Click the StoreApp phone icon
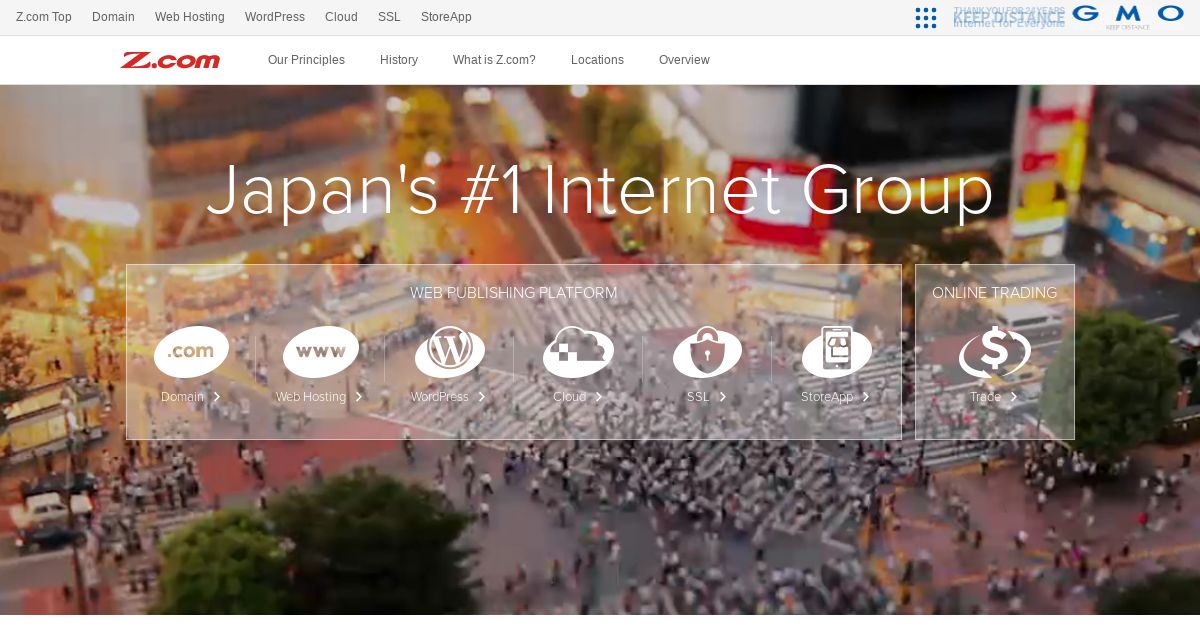Screen dimensions: 1200x630 point(836,352)
